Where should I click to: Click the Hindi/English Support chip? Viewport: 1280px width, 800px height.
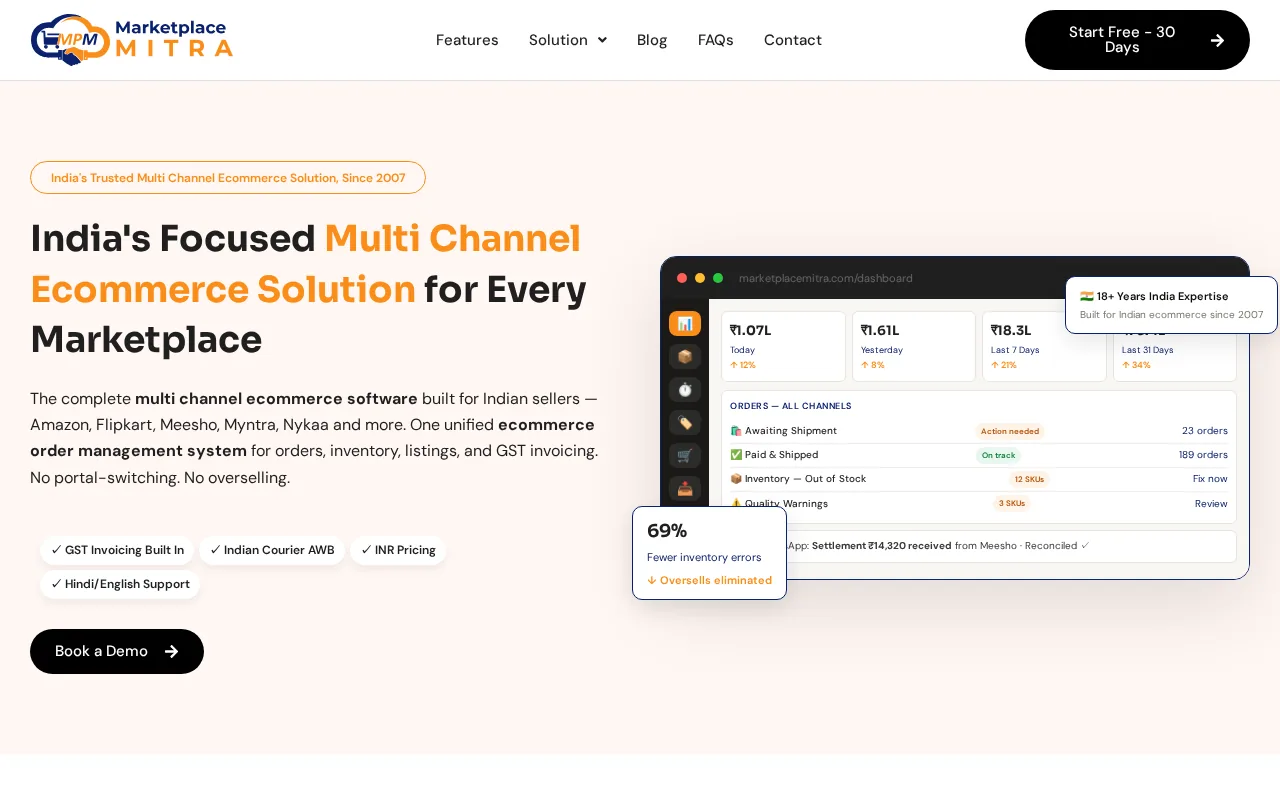tap(120, 584)
